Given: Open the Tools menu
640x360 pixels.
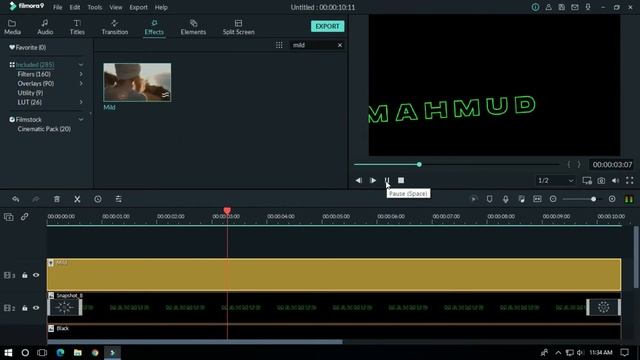Looking at the screenshot, I should (95, 7).
